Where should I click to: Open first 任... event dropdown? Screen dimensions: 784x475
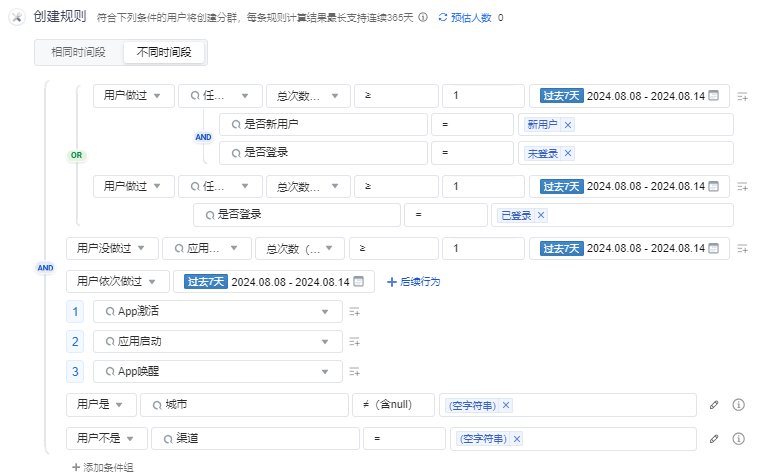point(220,96)
